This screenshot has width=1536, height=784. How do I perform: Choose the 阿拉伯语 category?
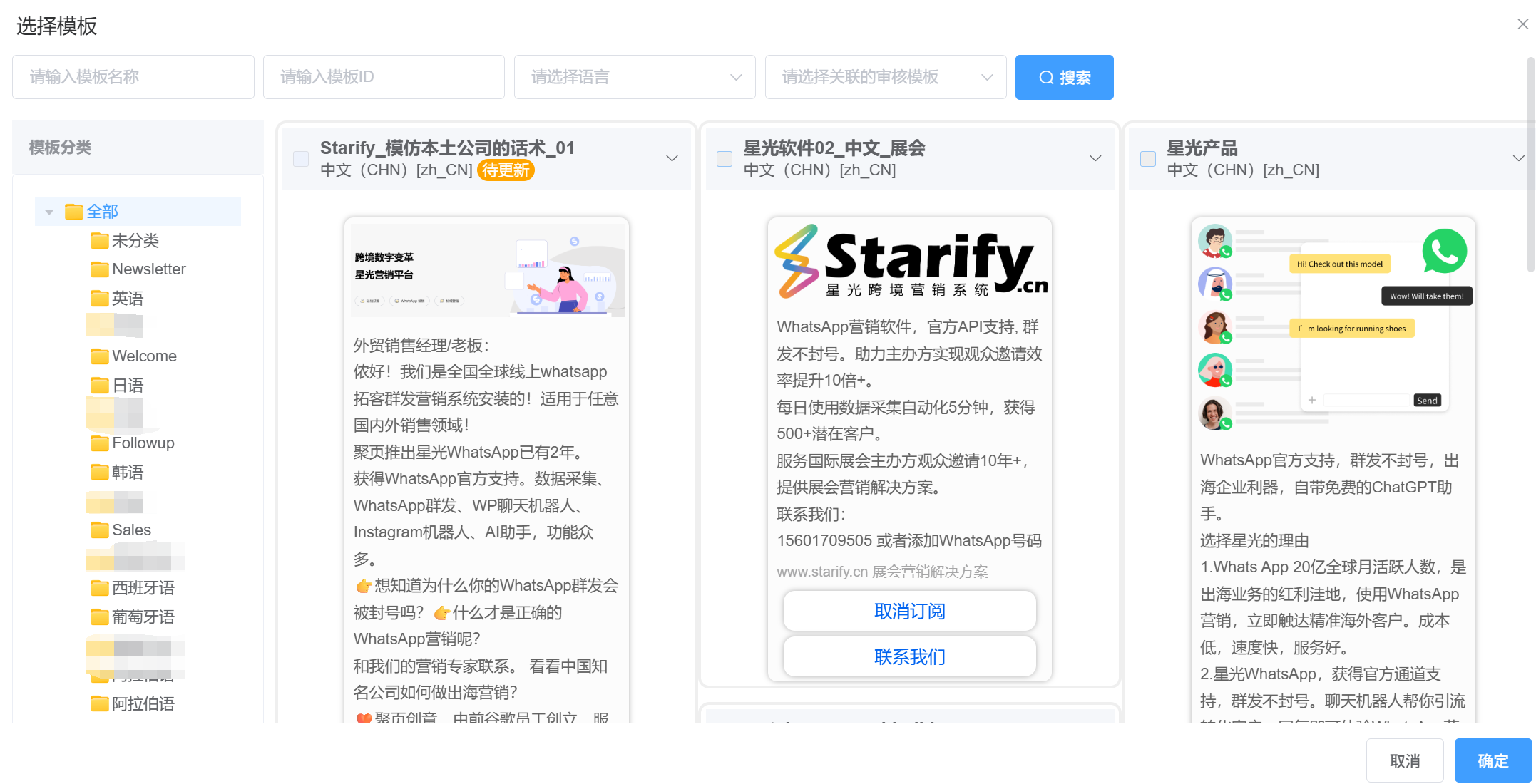coord(143,704)
